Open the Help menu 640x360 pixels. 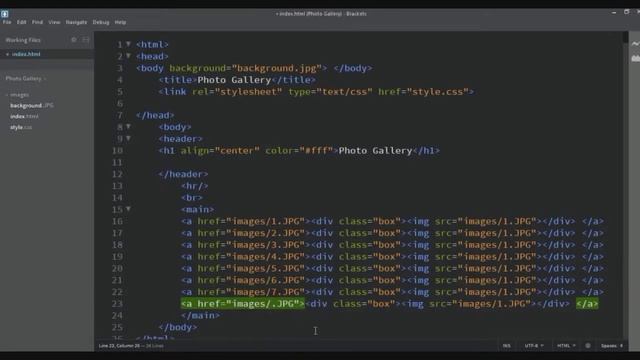coord(120,22)
